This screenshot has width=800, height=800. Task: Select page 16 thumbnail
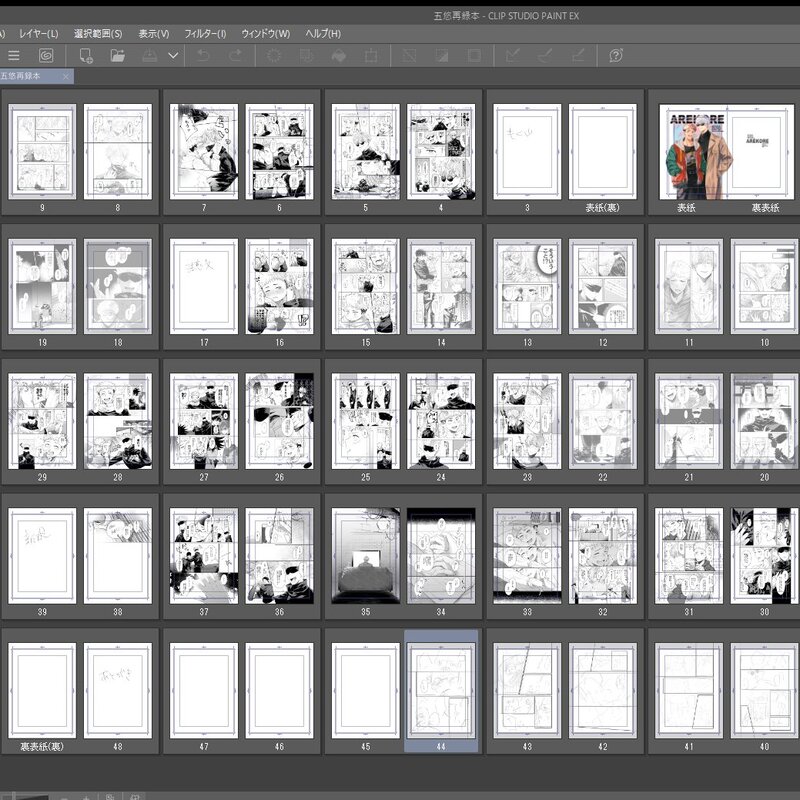click(279, 286)
